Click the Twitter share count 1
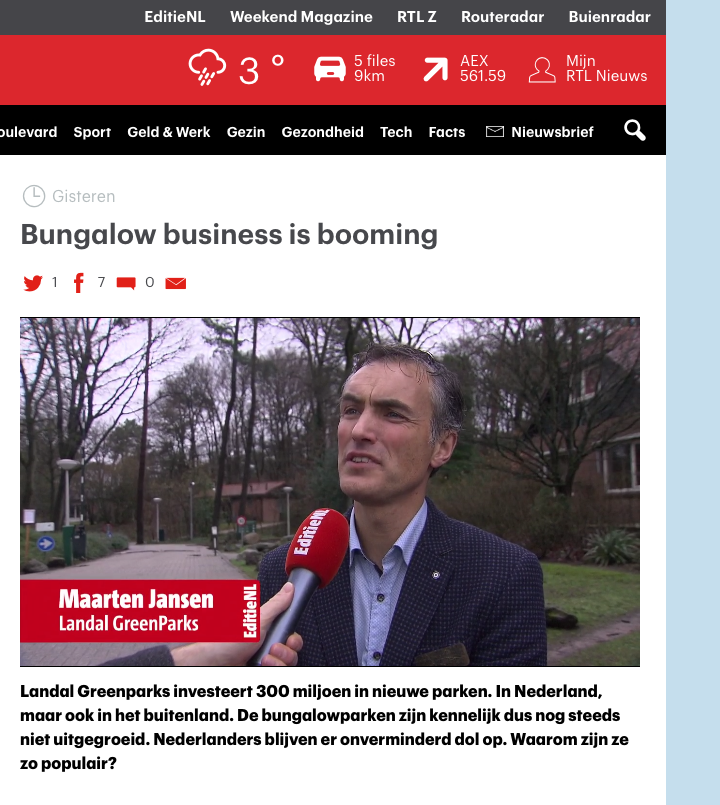 [54, 282]
